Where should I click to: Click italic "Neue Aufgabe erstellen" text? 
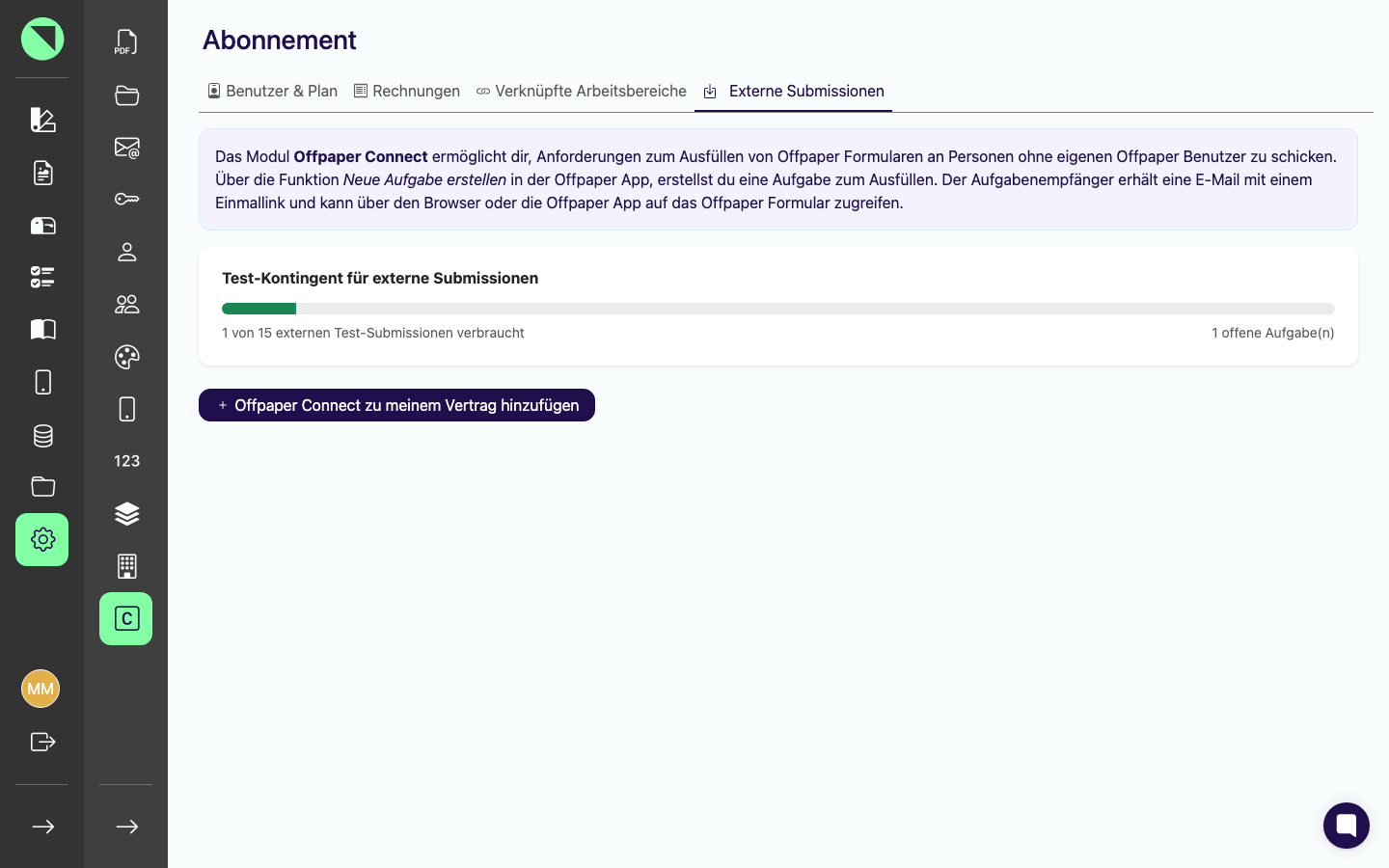click(424, 179)
